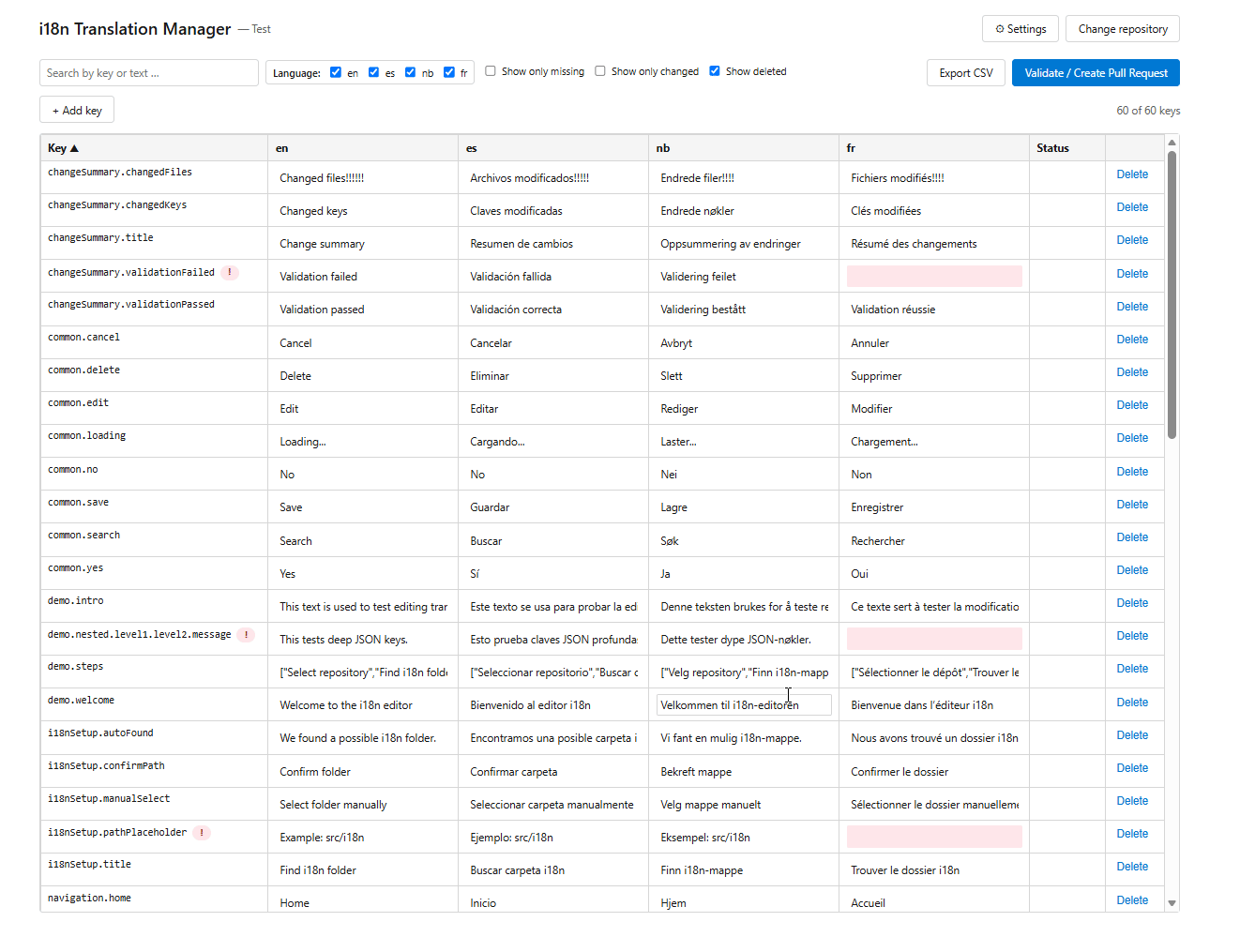This screenshot has width=1255, height=952.
Task: Toggle the en language checkbox
Action: [336, 72]
